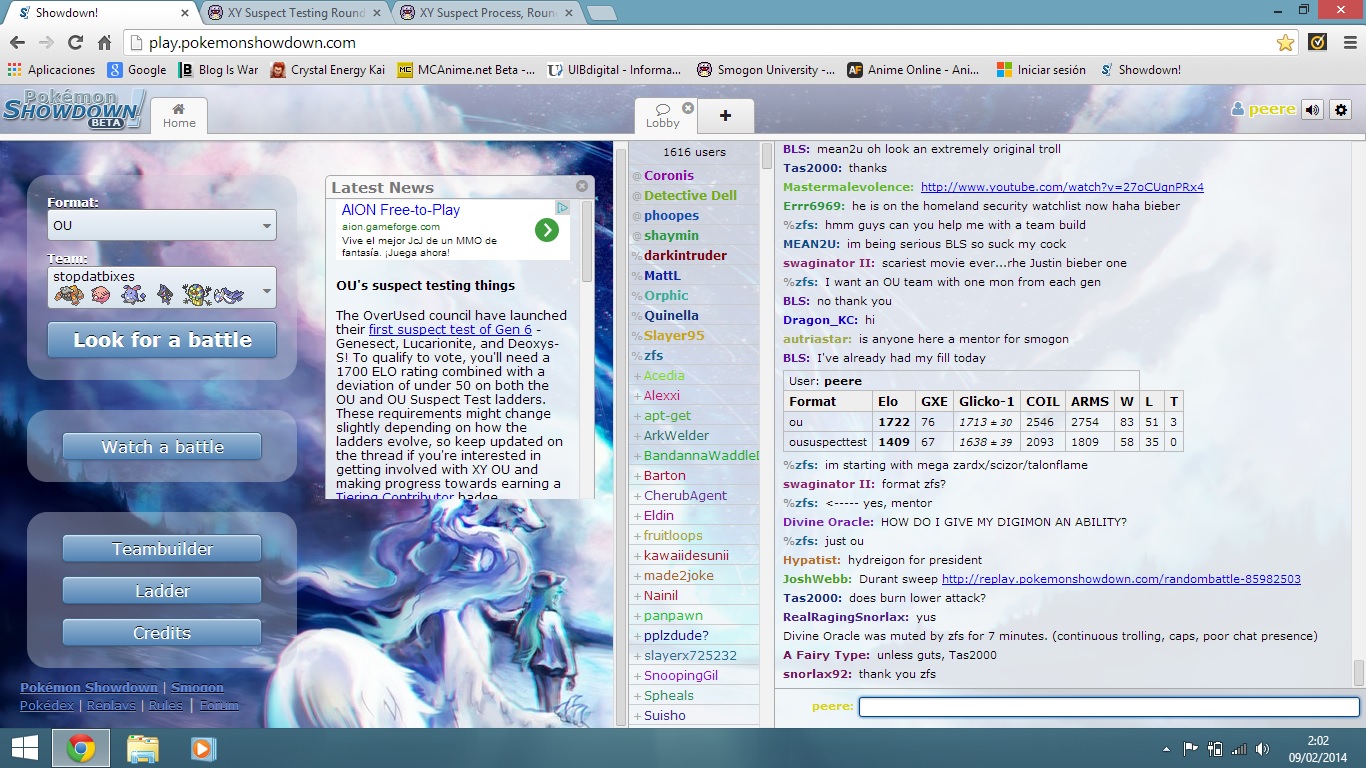Click the system tray volume icon
This screenshot has height=768, width=1366.
(1263, 748)
